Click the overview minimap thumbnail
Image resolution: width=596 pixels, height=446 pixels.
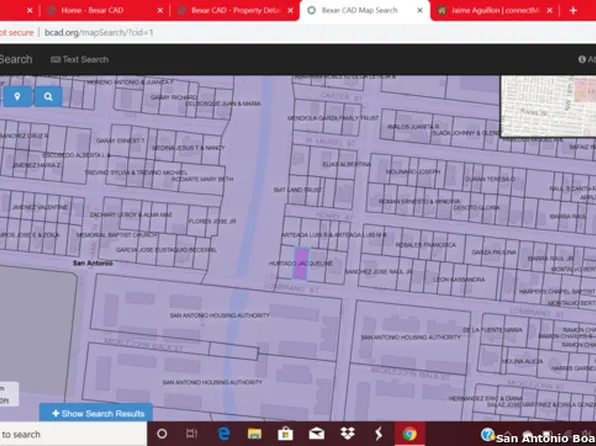[x=548, y=106]
